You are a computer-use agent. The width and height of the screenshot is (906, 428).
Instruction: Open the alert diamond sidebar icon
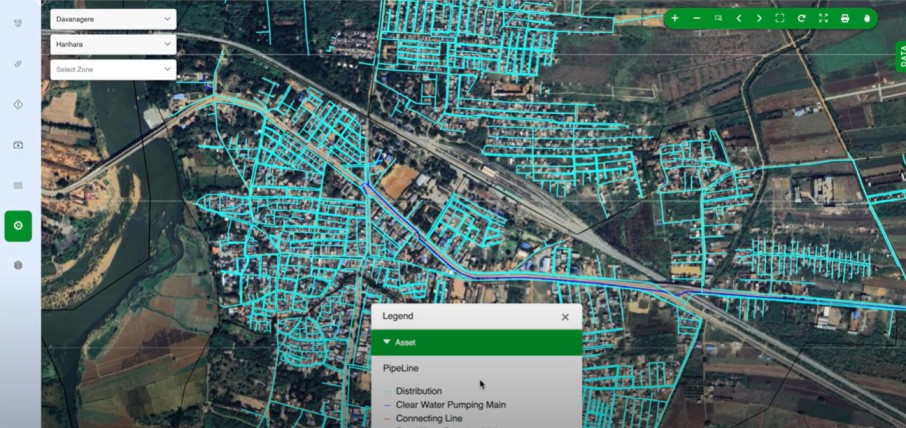(x=18, y=105)
